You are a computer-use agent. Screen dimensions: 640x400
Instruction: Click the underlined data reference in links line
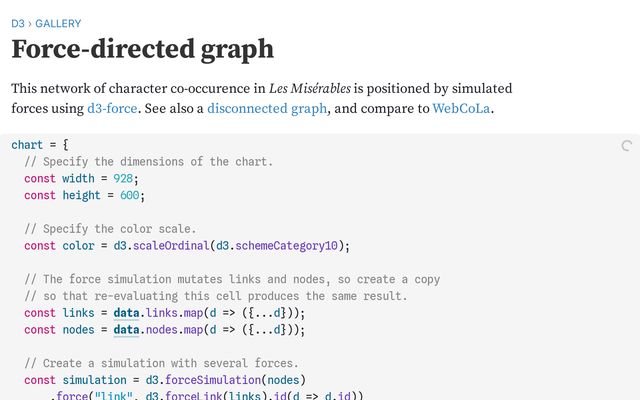click(126, 313)
